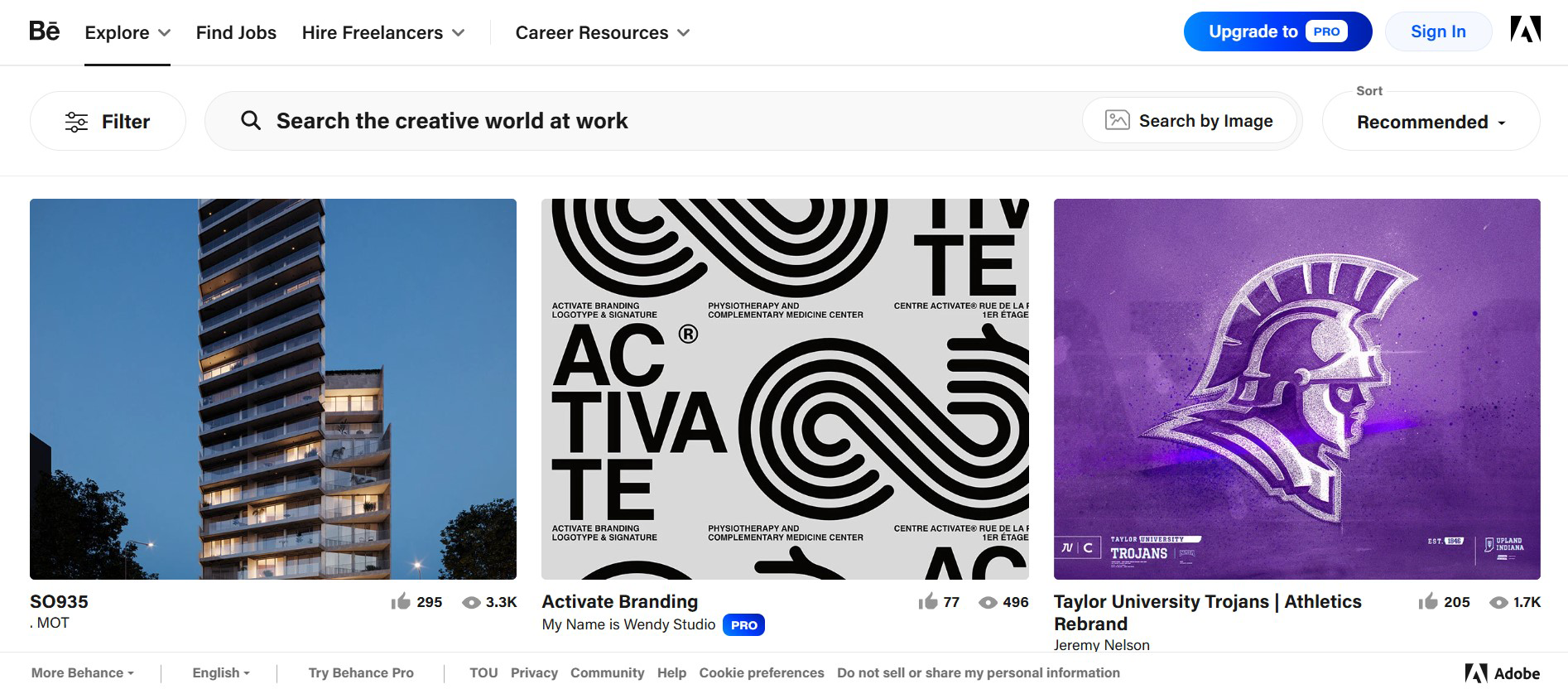Click thumbs-up icon for Activate Branding

coord(928,601)
